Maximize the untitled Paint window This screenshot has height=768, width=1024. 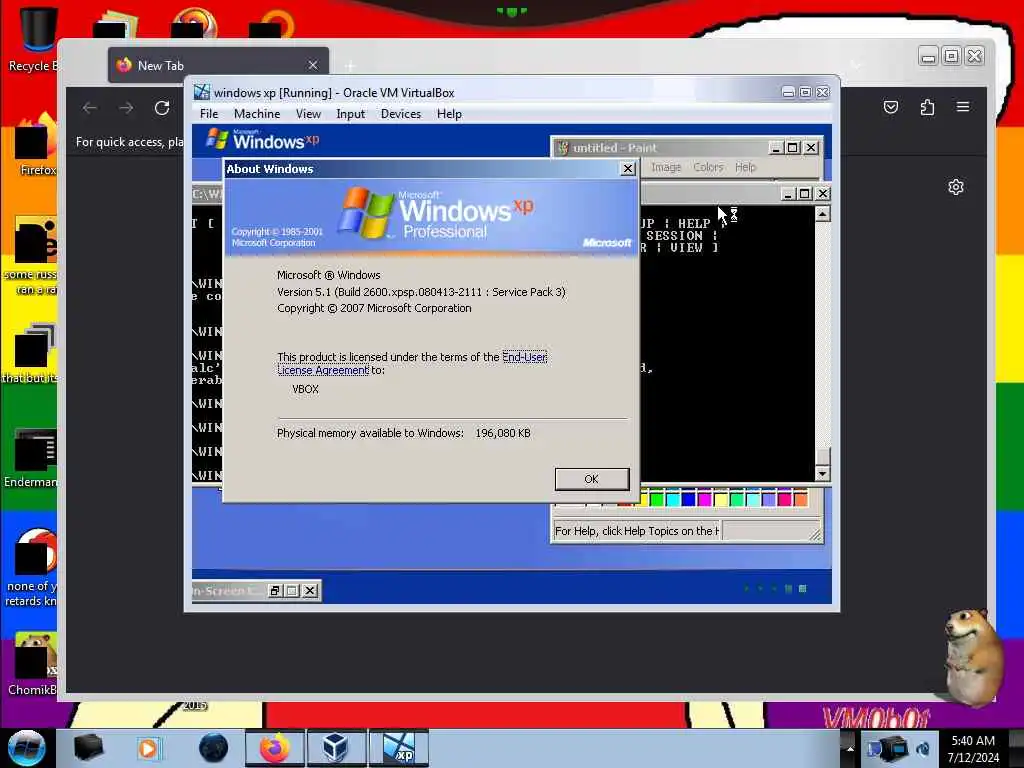click(792, 148)
